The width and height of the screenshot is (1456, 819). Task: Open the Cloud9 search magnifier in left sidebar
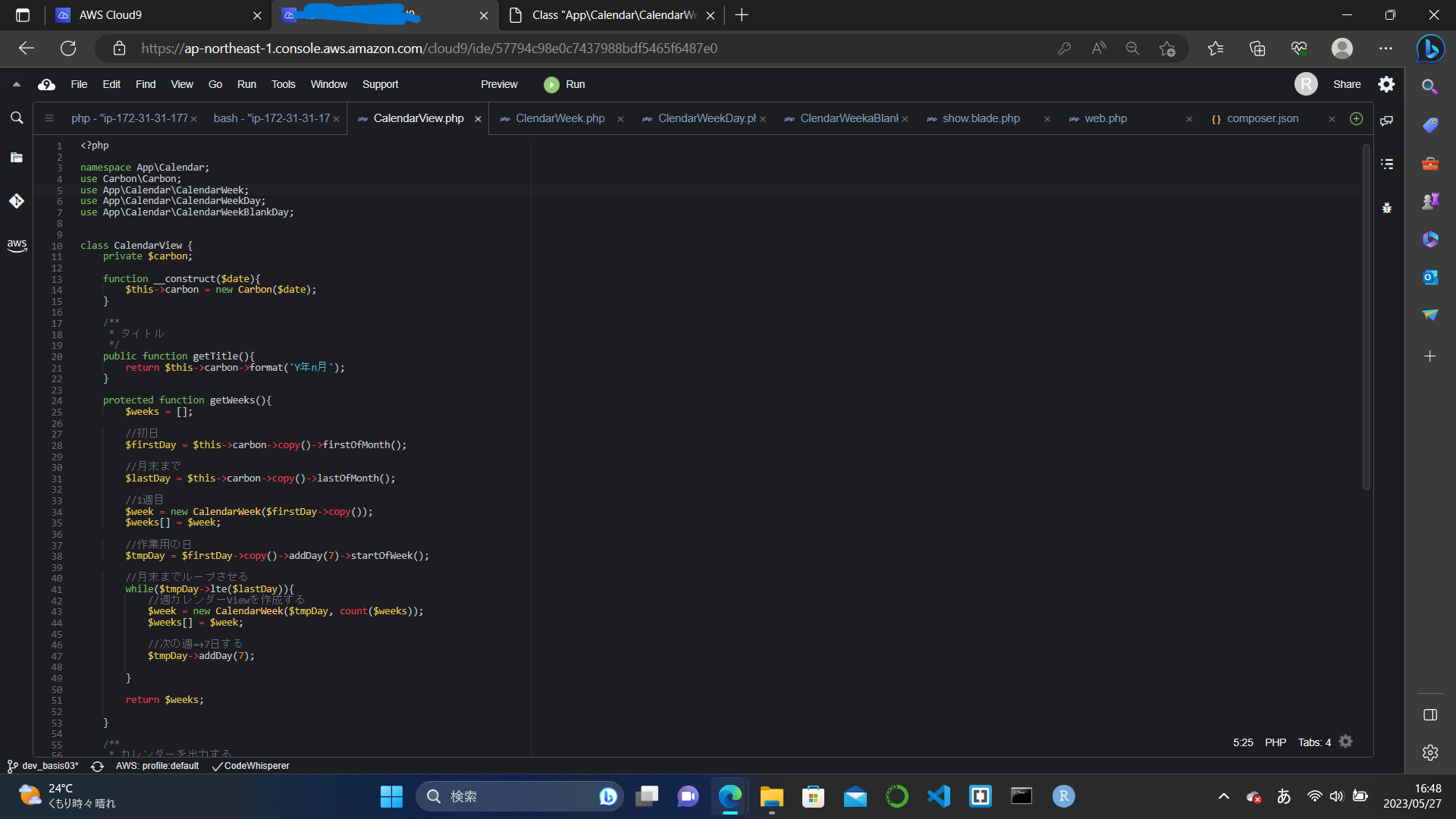[17, 118]
